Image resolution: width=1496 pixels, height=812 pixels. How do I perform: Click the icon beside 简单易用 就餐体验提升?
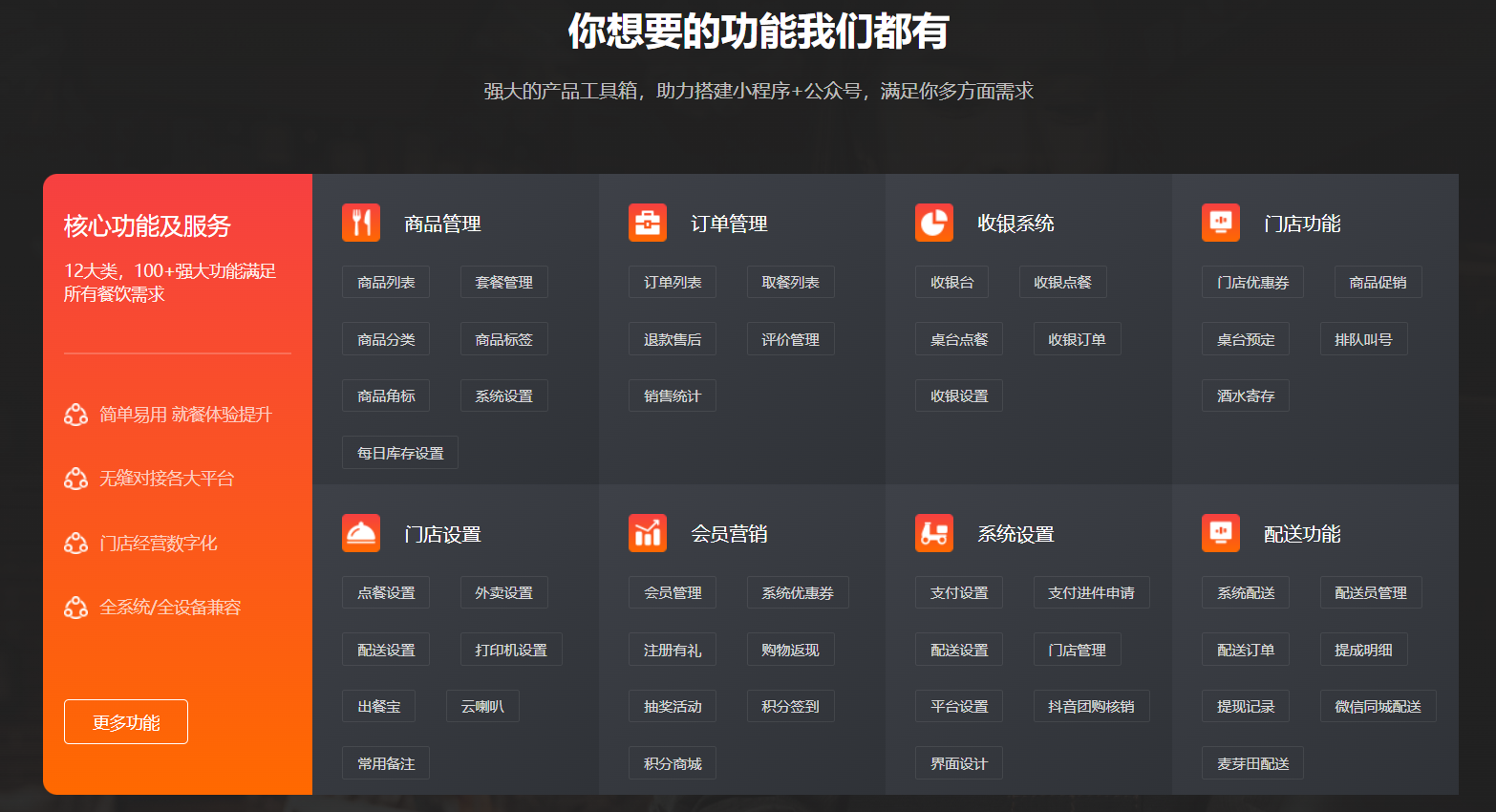pyautogui.click(x=75, y=415)
